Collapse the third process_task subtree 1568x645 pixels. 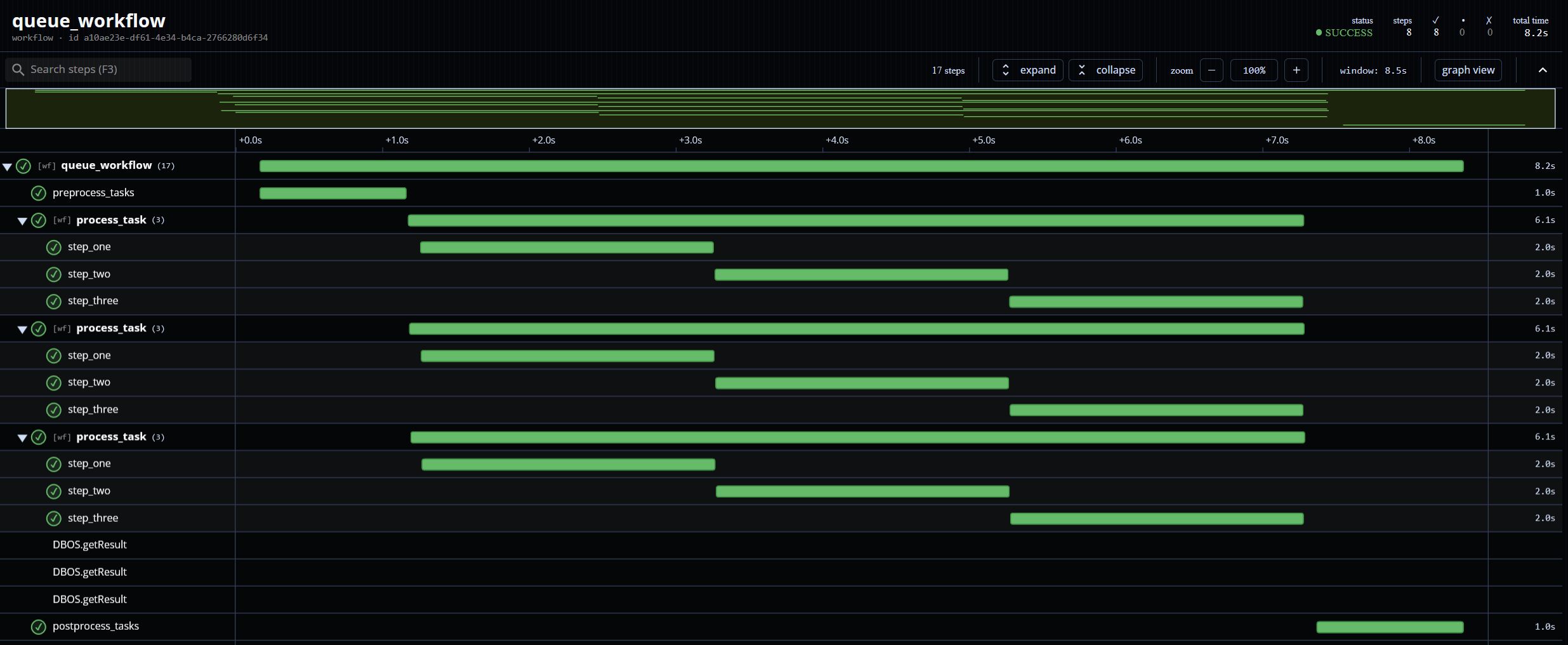(x=22, y=437)
